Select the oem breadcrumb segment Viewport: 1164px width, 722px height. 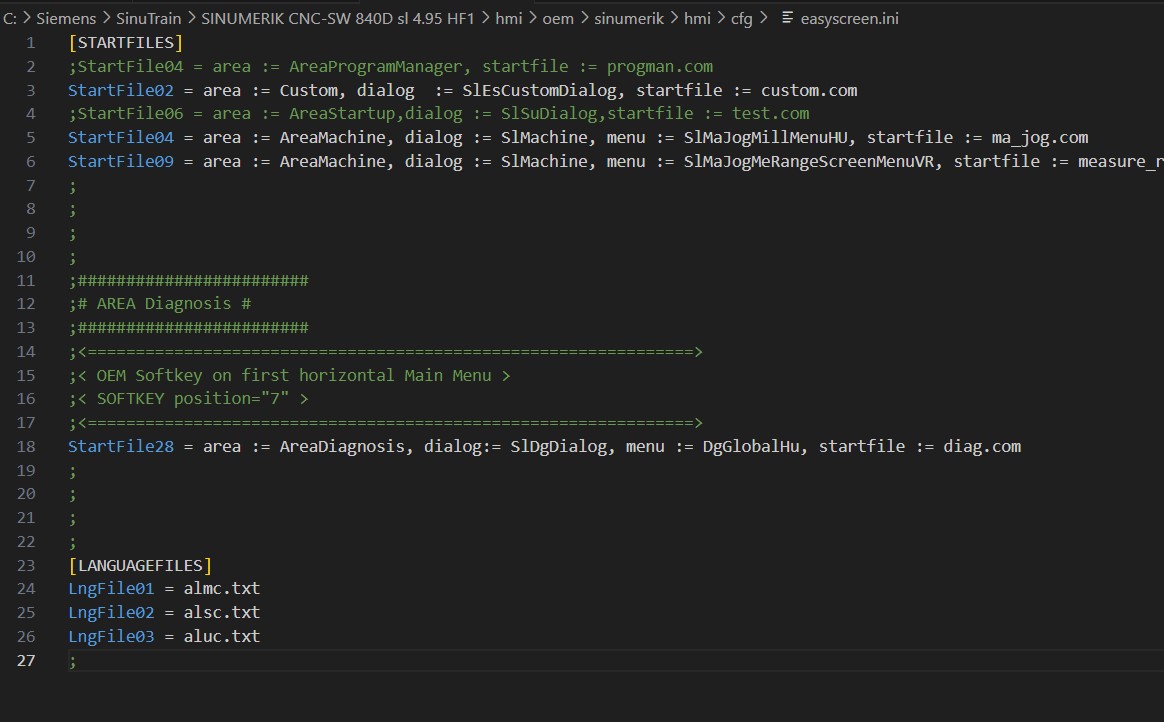click(x=558, y=19)
